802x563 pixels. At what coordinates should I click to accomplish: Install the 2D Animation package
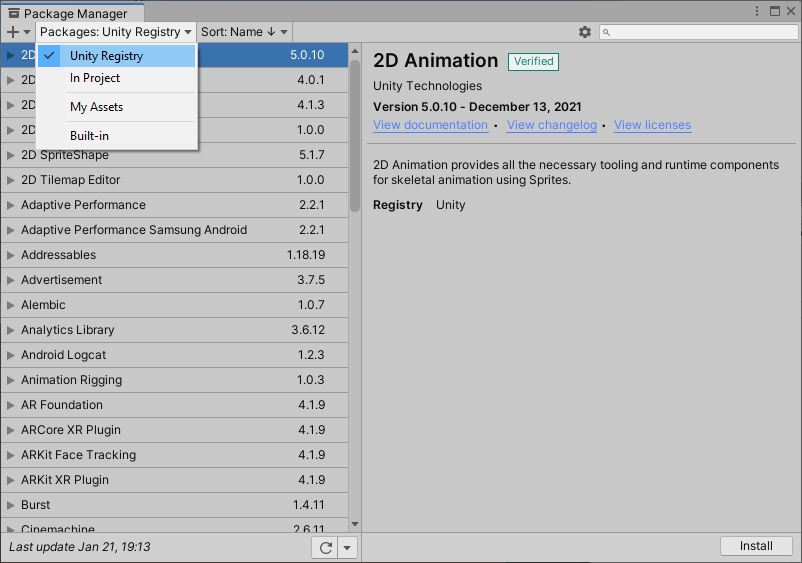point(756,546)
